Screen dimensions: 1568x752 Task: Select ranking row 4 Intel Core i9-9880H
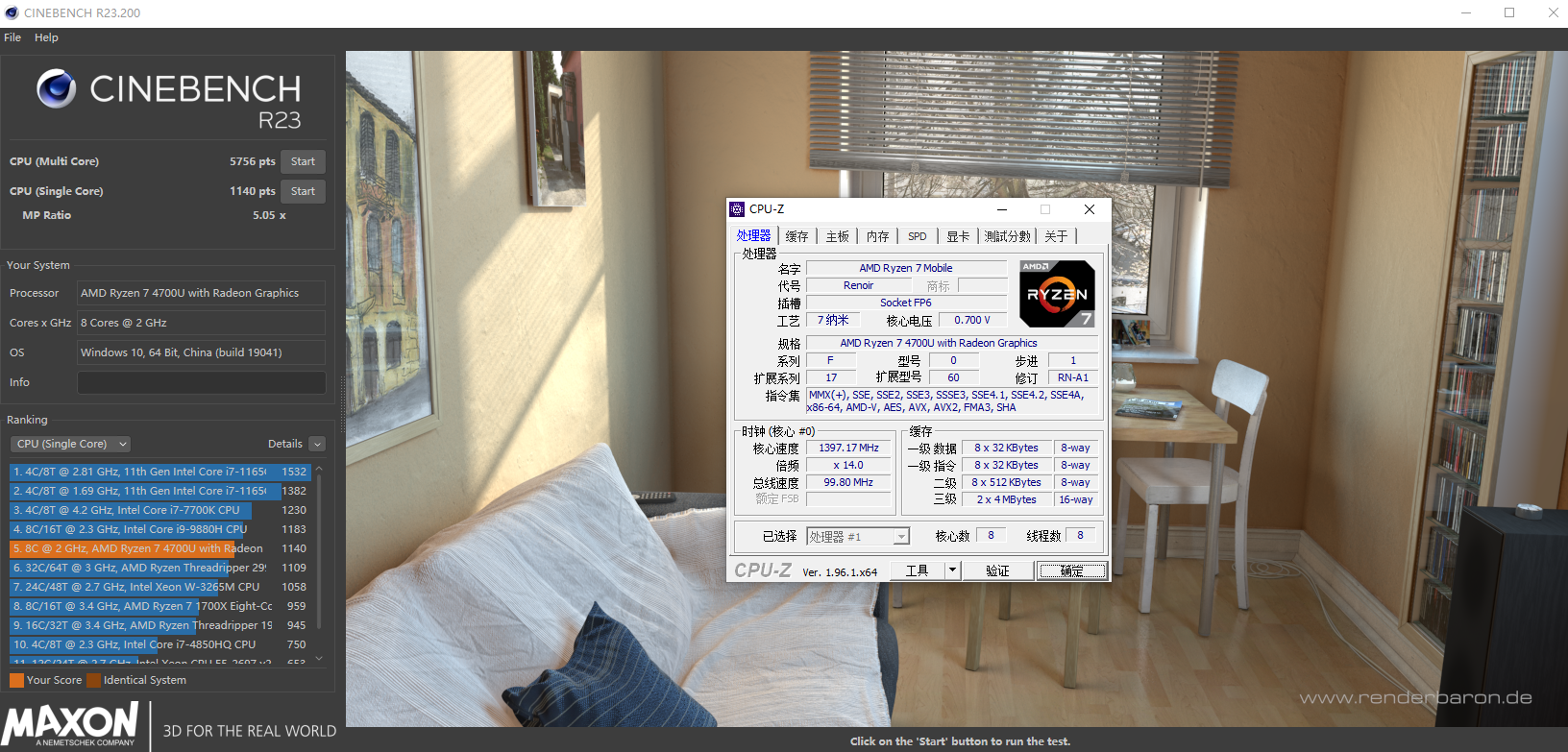[159, 529]
